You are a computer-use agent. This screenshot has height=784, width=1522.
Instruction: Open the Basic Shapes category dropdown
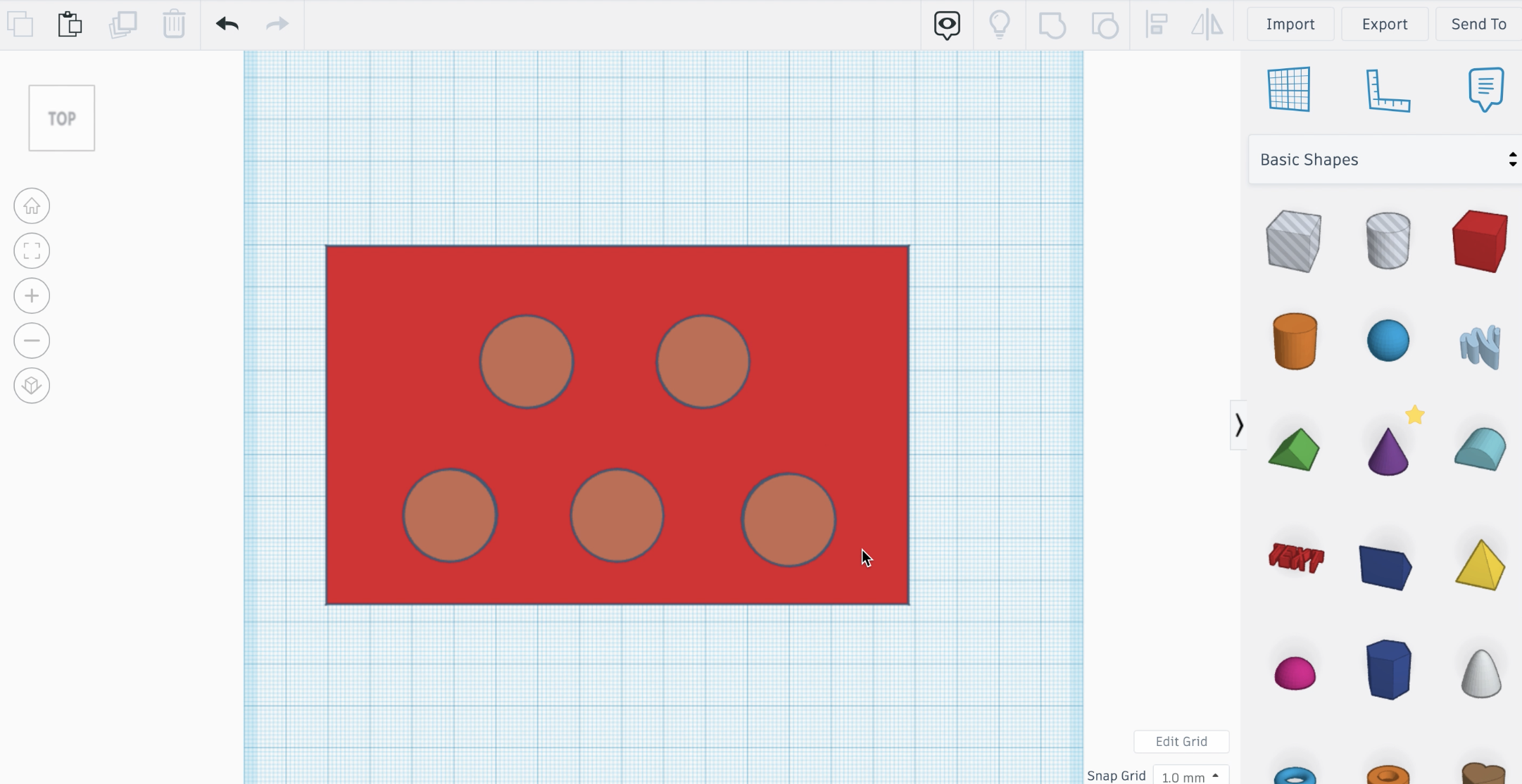point(1385,160)
